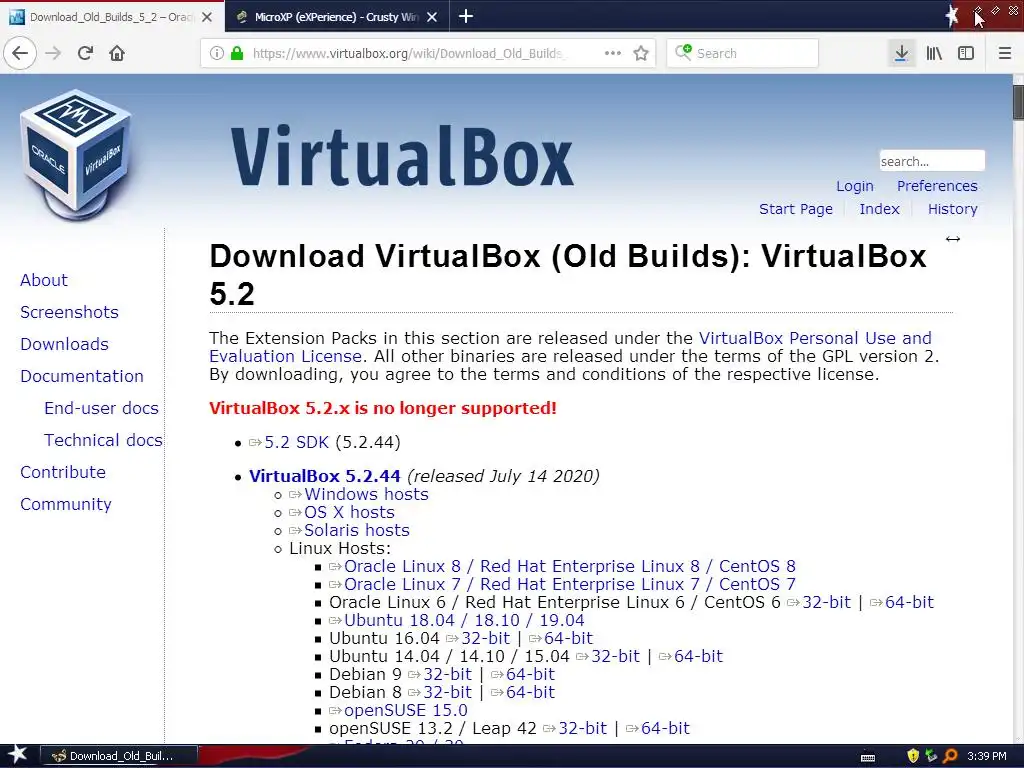Select Download_Old_Buil... taskbar button

click(x=119, y=756)
